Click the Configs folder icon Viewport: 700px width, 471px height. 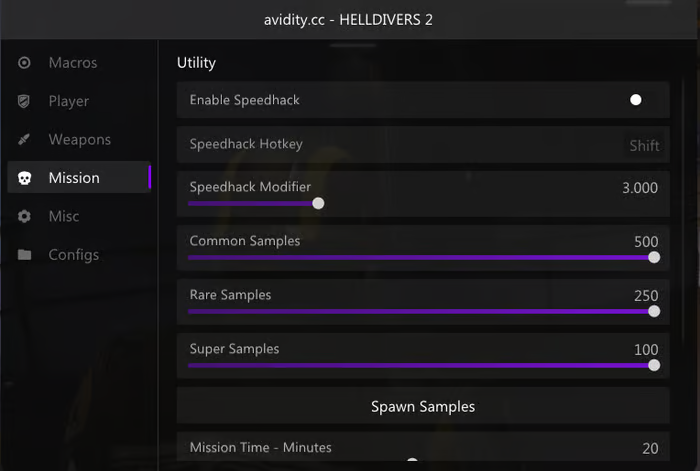[25, 255]
